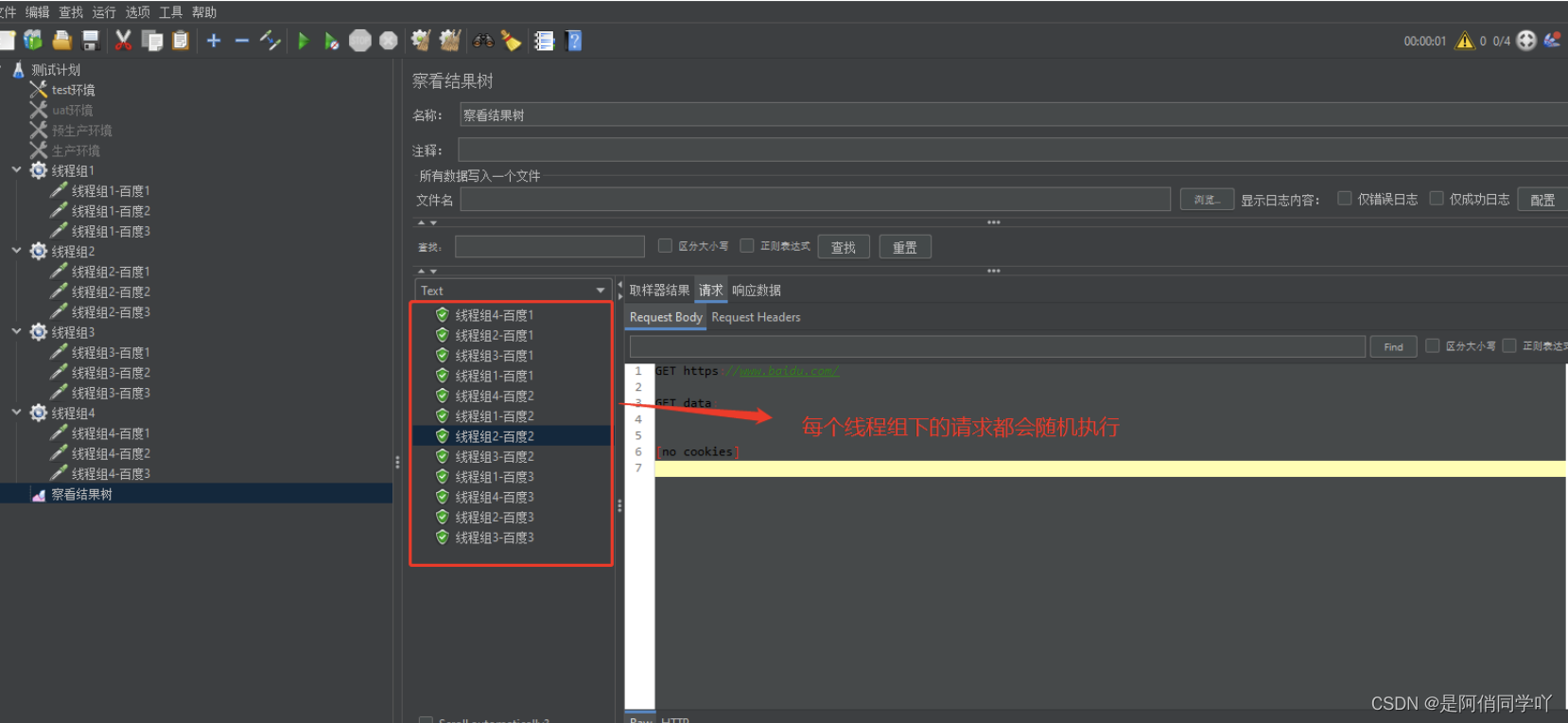
Task: Open the Text renderer dropdown
Action: click(513, 290)
